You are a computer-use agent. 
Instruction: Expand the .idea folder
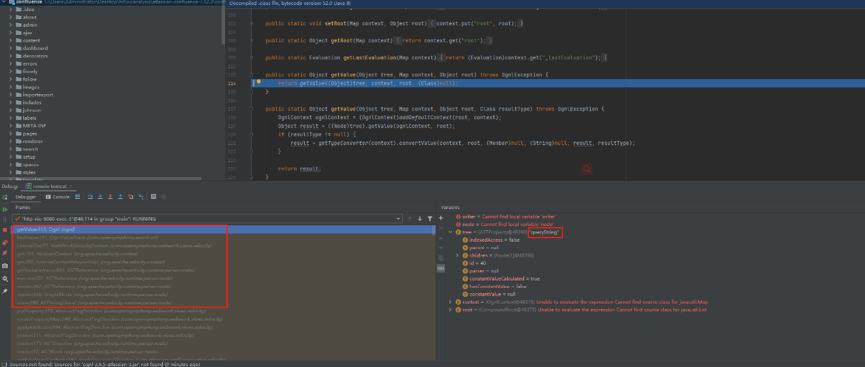tap(11, 9)
